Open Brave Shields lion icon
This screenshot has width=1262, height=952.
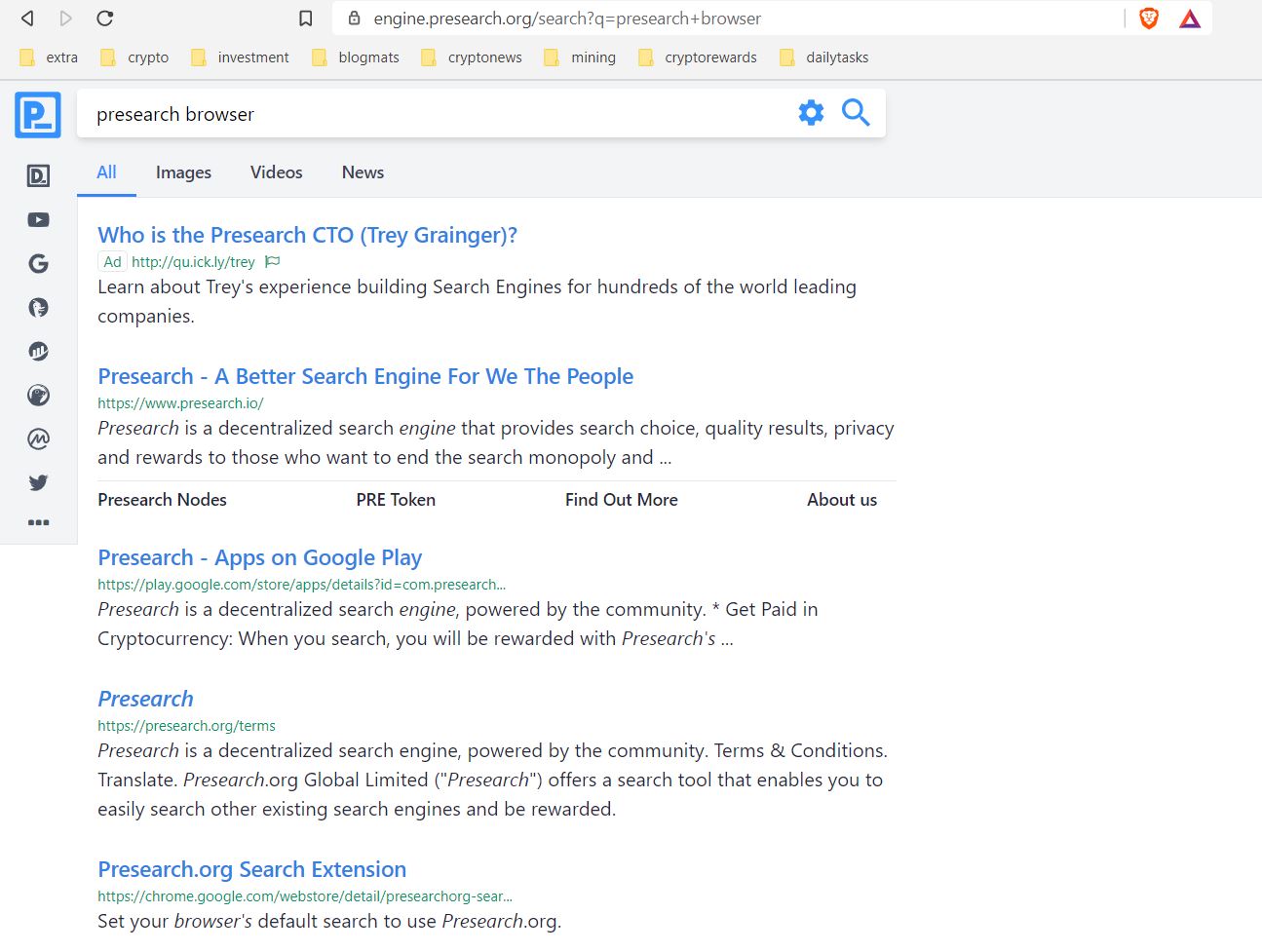pyautogui.click(x=1149, y=18)
